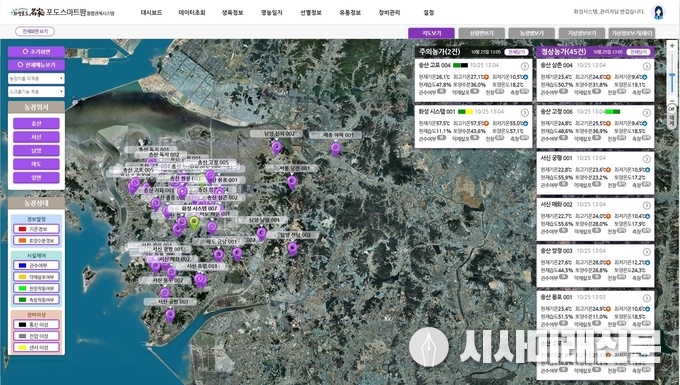680x385 pixels.
Task: Click 서신 궁평 001 purple map pin
Action: (170, 316)
